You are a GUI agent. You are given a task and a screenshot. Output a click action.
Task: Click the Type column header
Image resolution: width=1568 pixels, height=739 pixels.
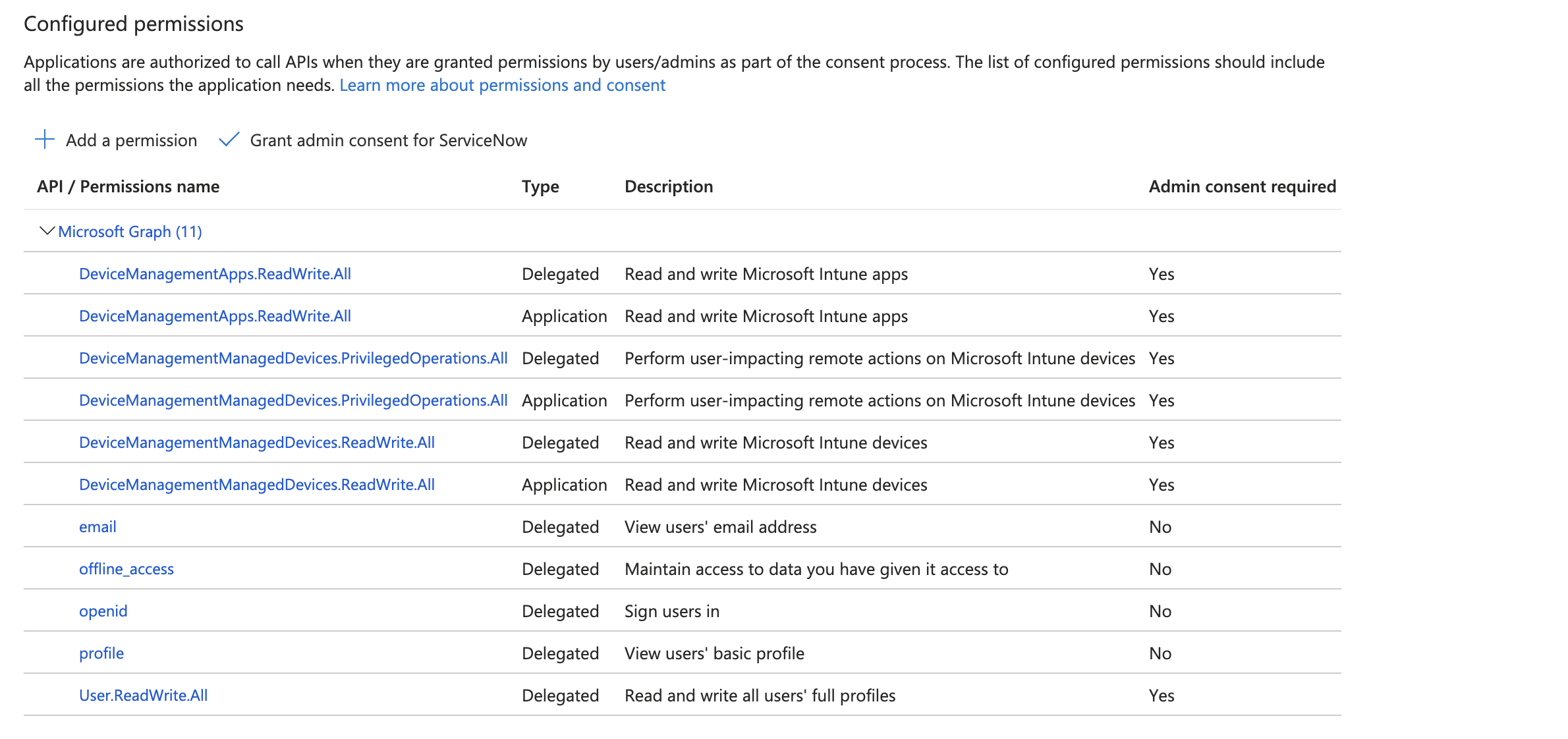[540, 186]
